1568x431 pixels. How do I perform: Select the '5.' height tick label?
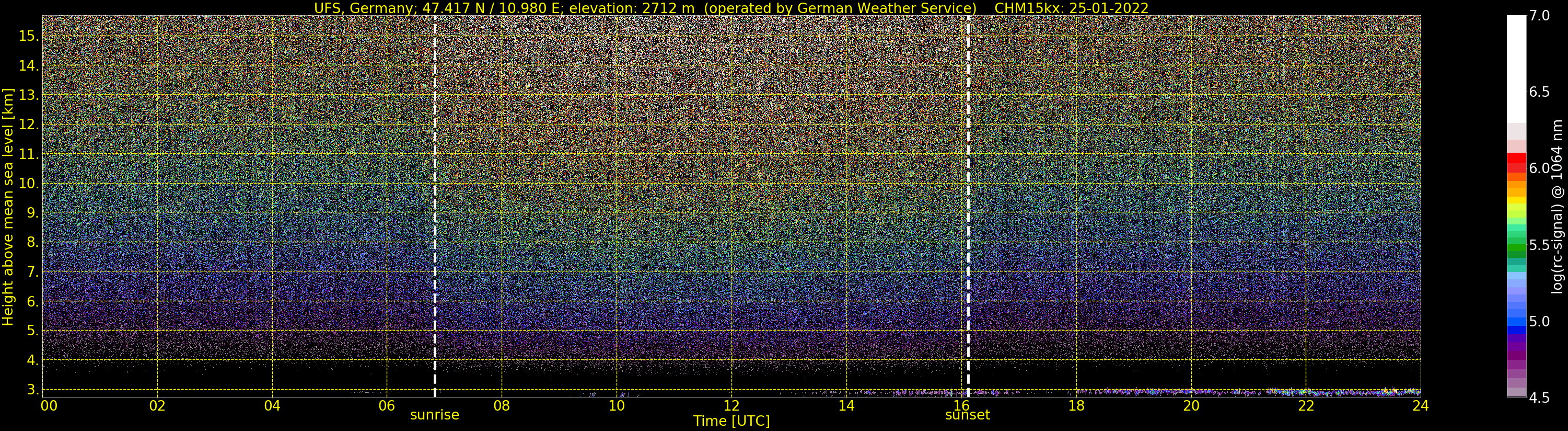pyautogui.click(x=32, y=331)
